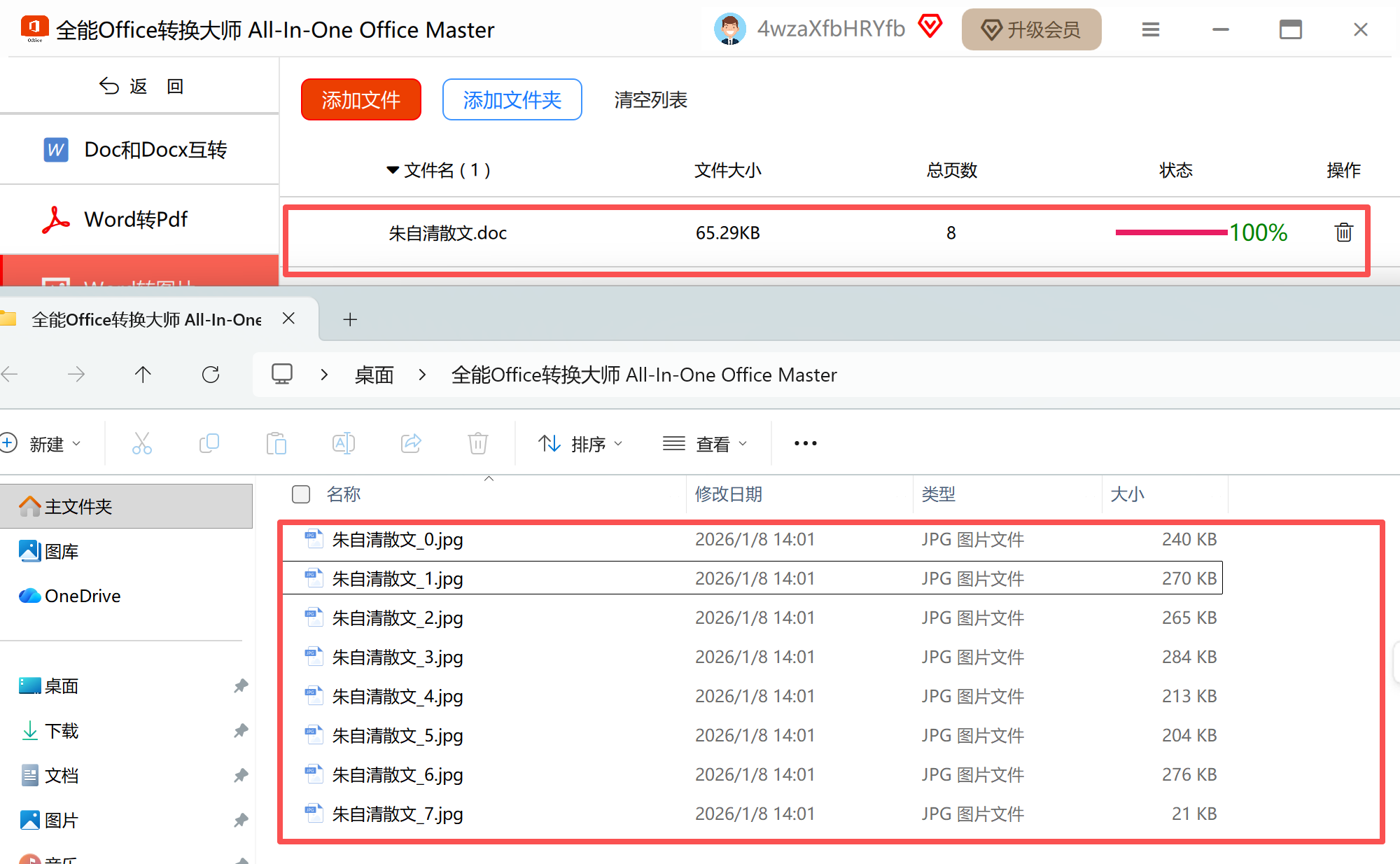
Task: Click the Explorer delete trash icon
Action: [x=477, y=443]
